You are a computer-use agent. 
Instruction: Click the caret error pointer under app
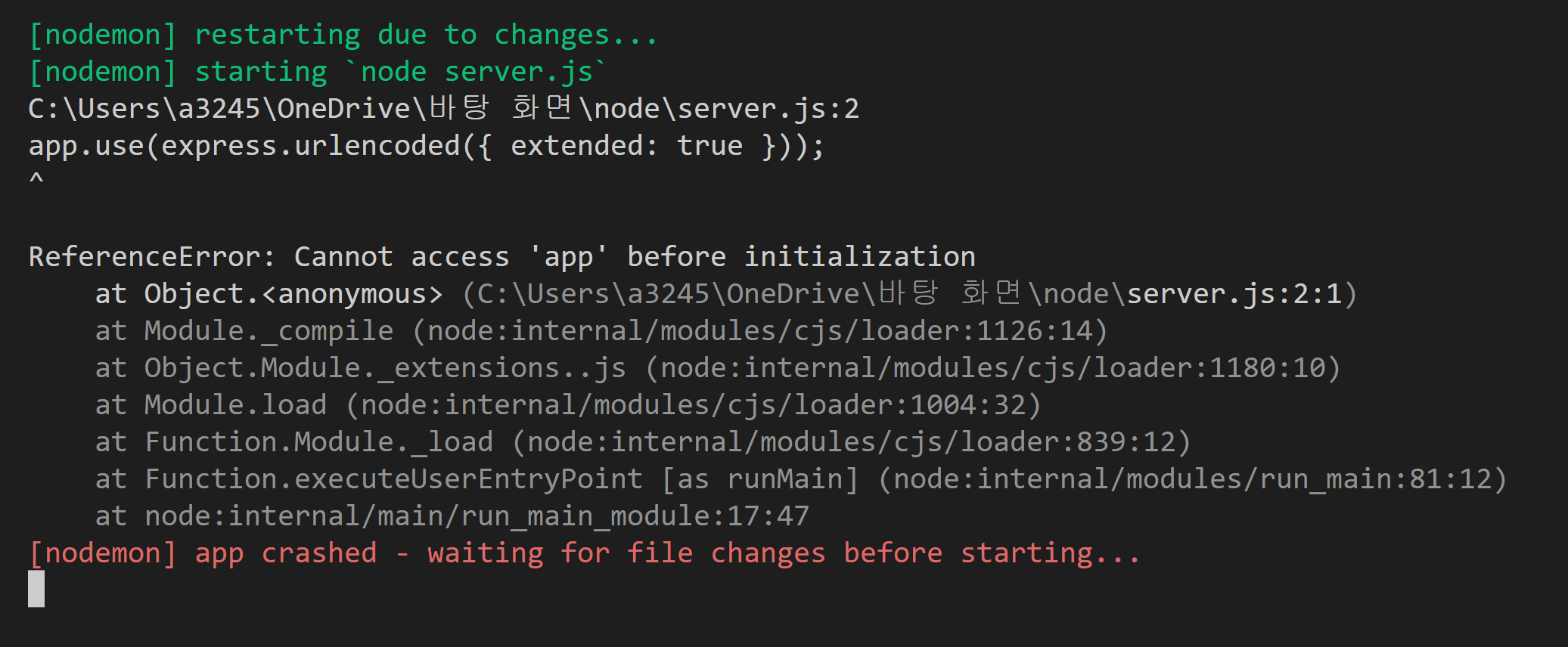point(36,180)
